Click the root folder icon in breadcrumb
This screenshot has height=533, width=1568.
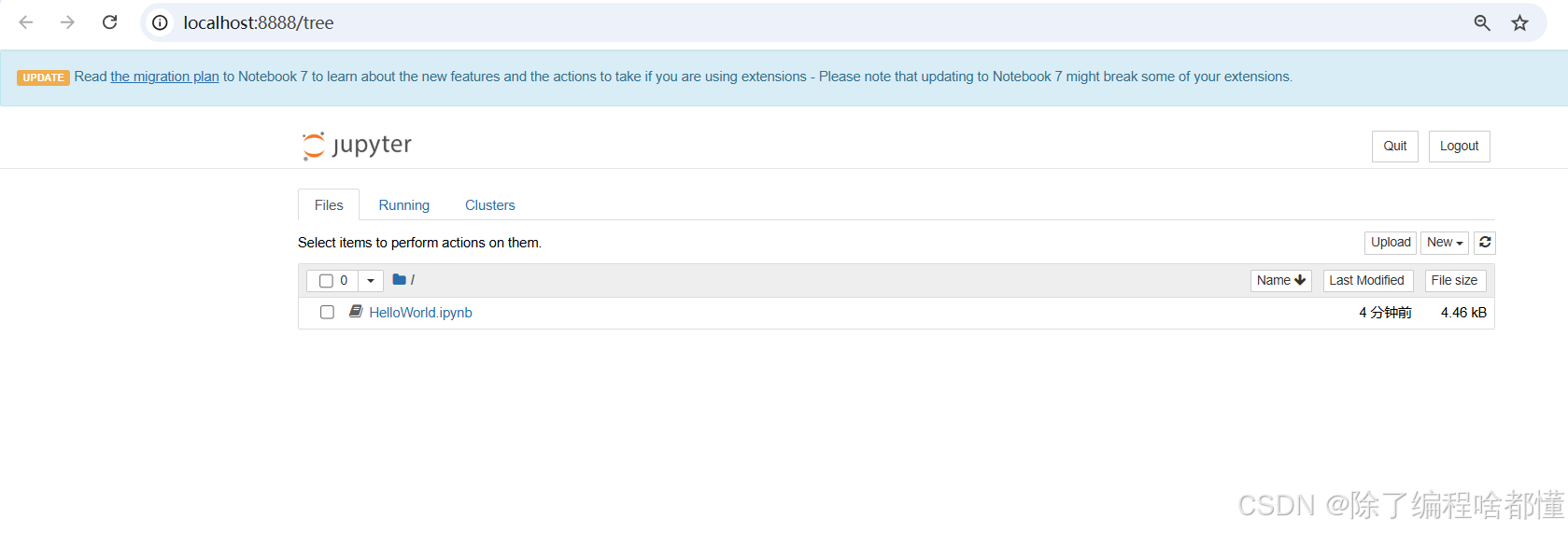click(x=399, y=280)
